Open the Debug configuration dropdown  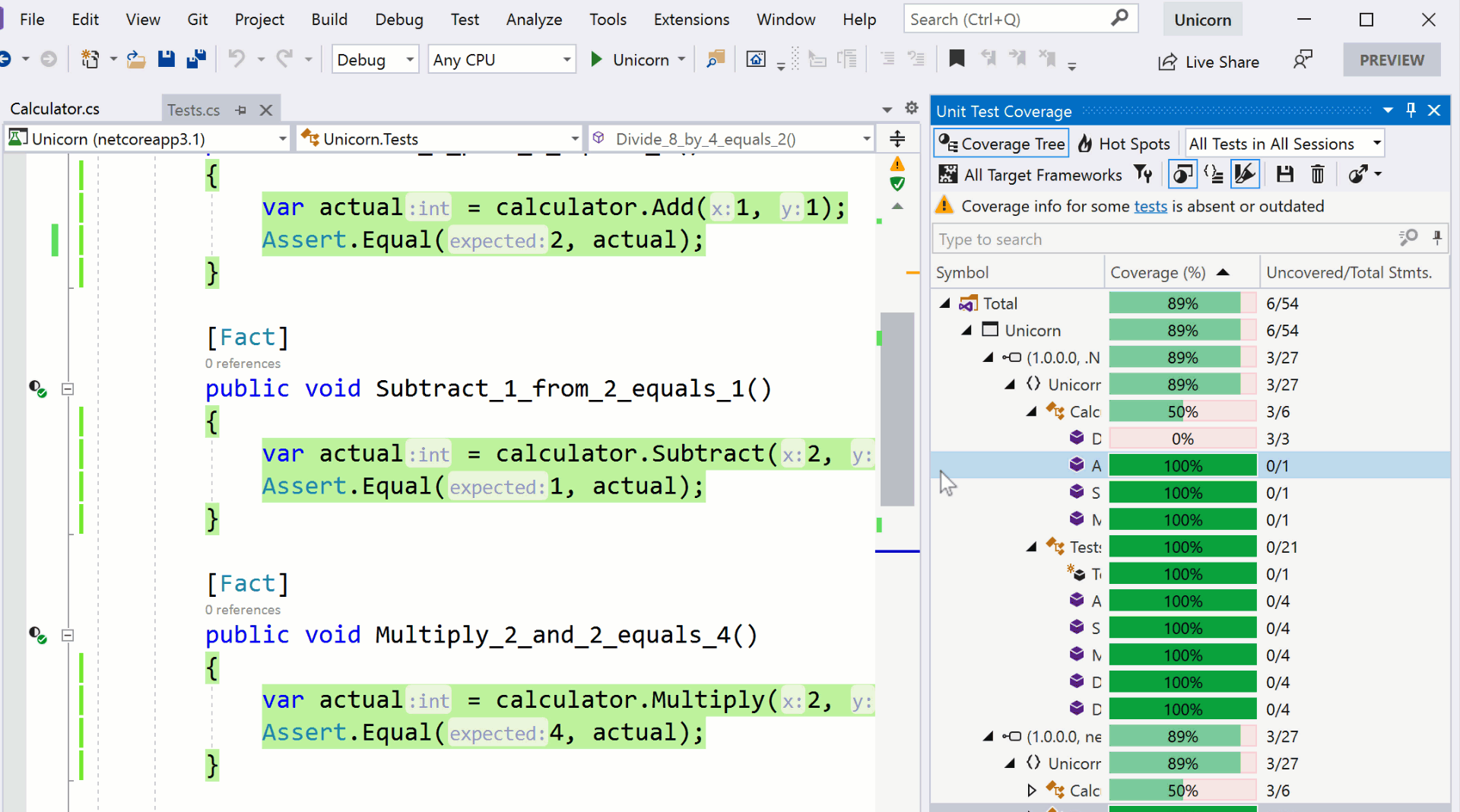point(376,59)
